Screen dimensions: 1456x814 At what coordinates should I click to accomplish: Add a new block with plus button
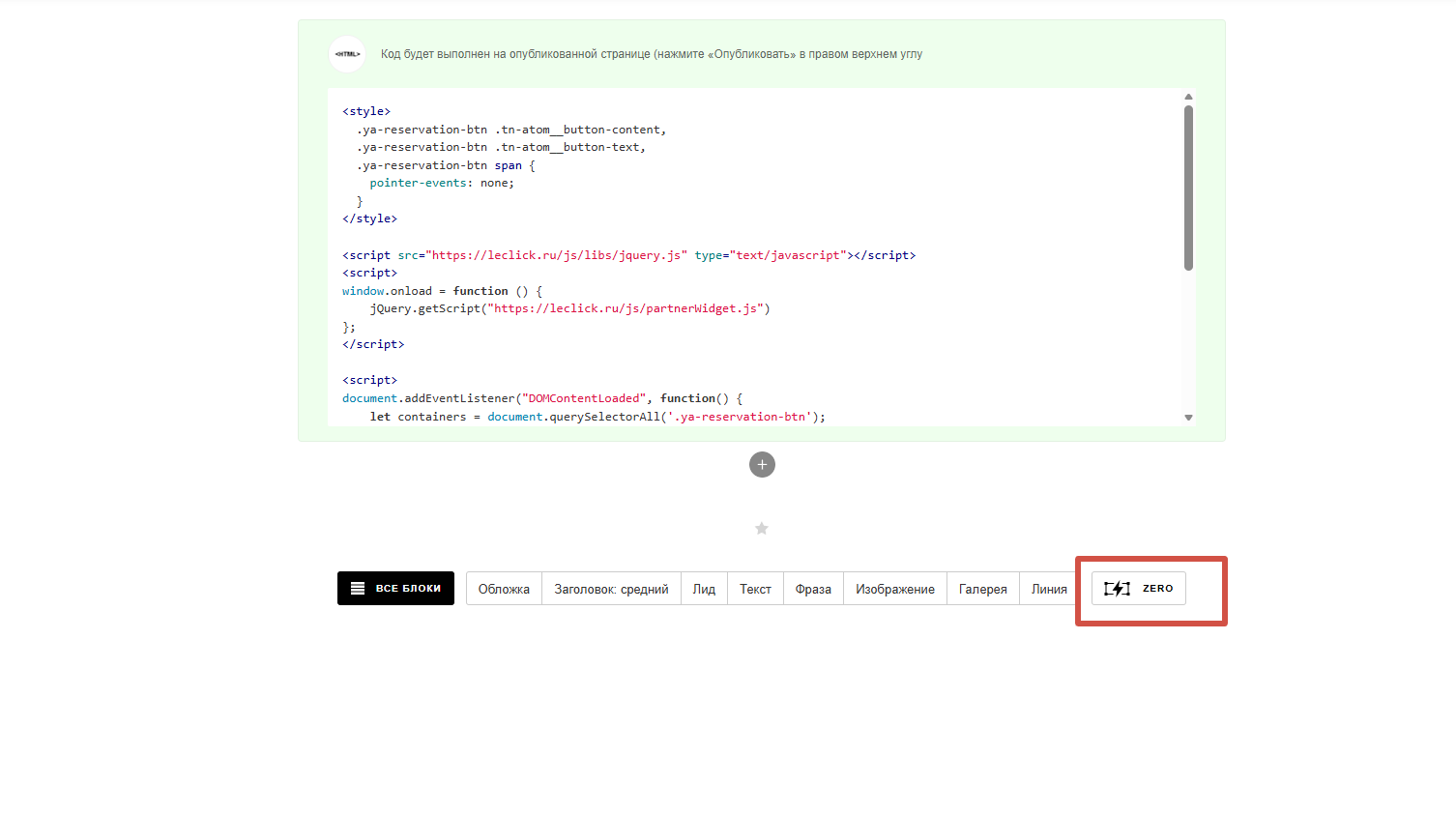(762, 465)
